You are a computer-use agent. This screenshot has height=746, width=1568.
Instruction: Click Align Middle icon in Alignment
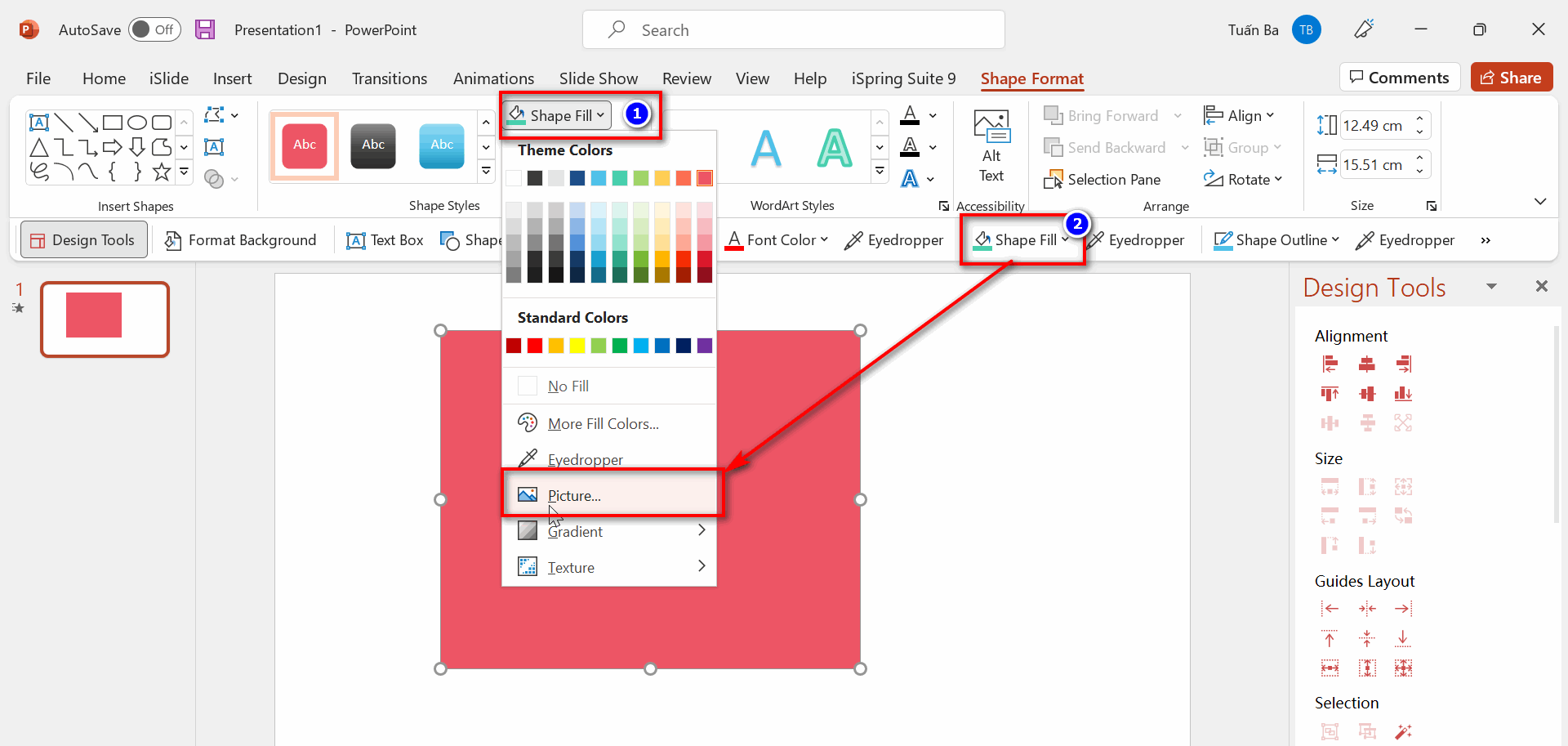point(1366,394)
